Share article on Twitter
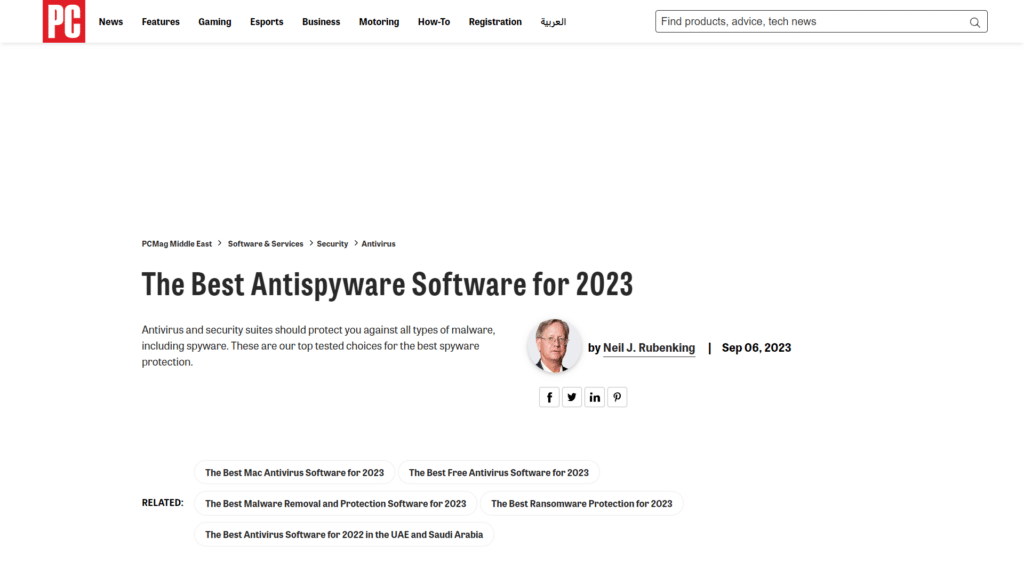Screen dimensions: 1024x562 (x=572, y=397)
